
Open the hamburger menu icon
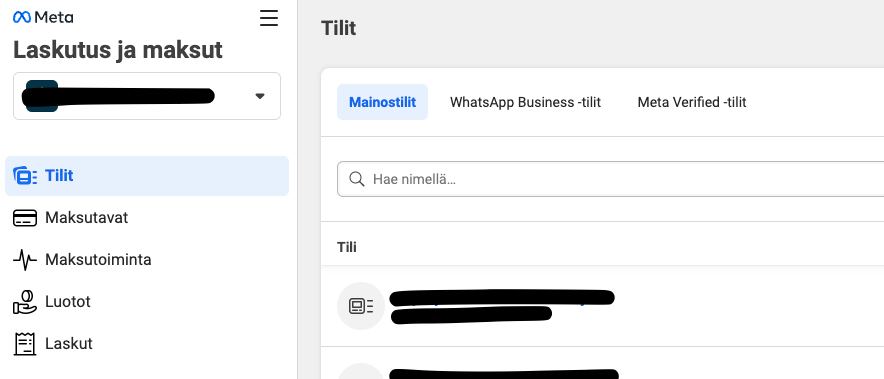point(269,18)
